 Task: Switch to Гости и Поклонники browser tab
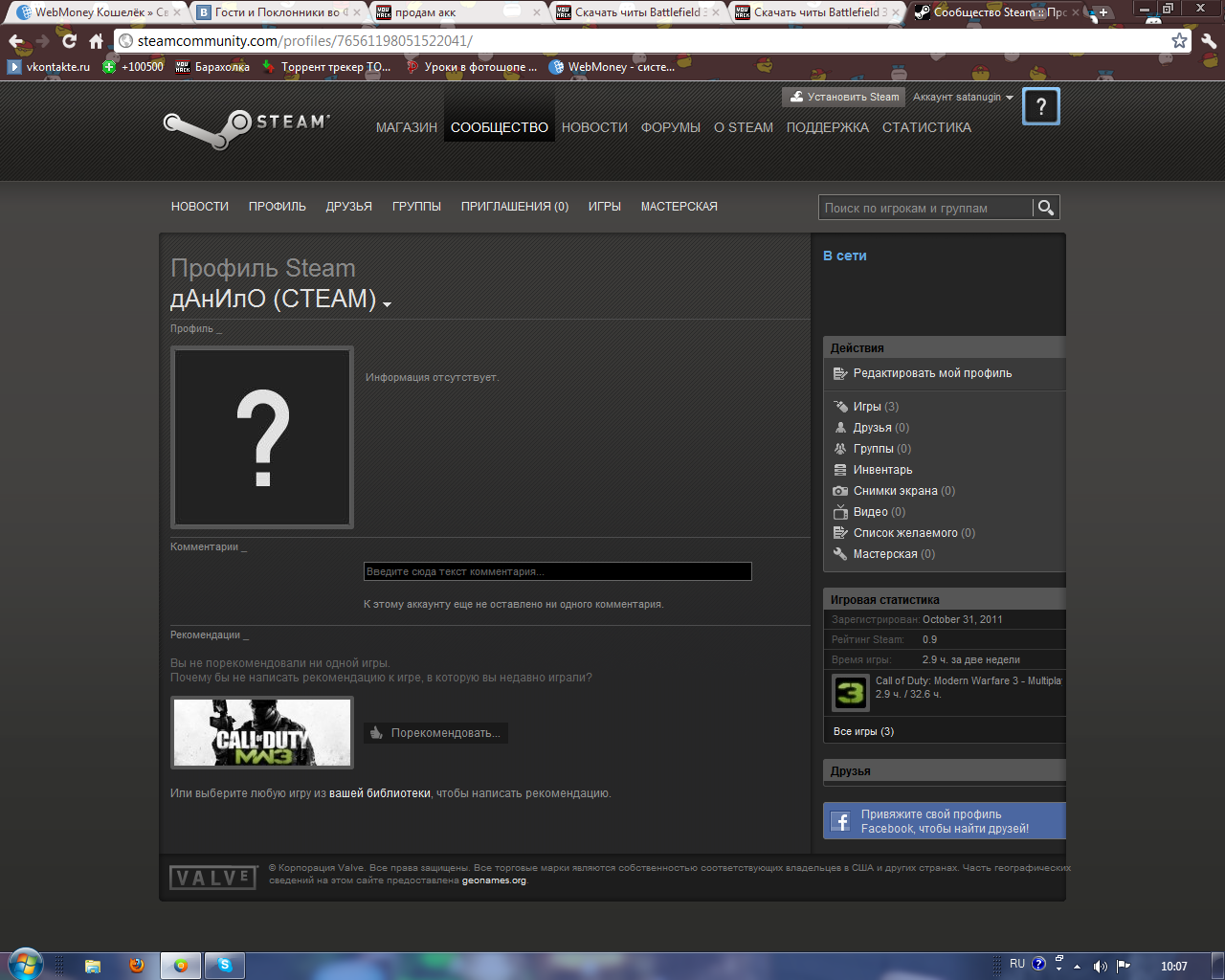(278, 12)
